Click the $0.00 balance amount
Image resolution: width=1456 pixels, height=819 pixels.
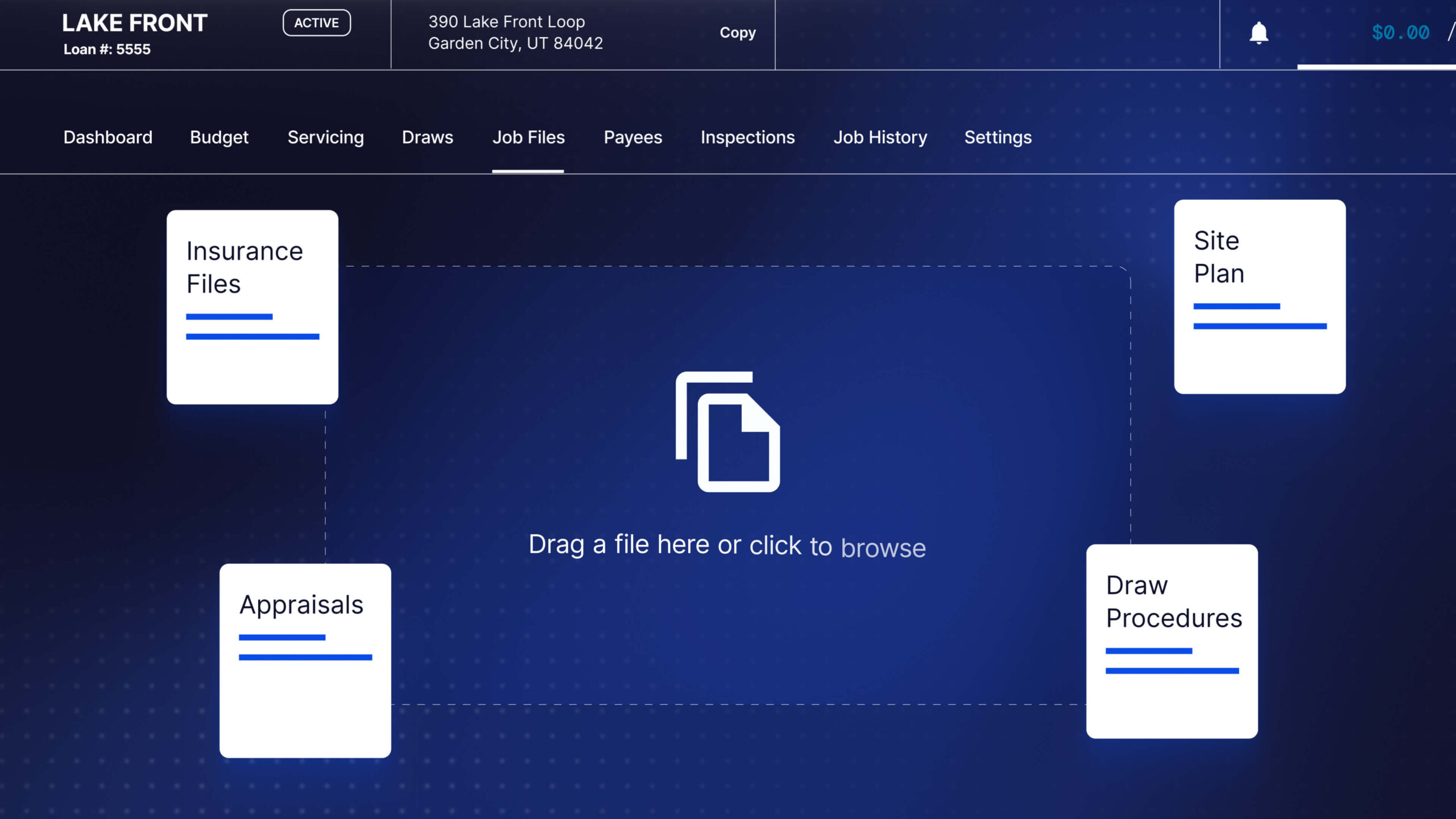coord(1400,32)
